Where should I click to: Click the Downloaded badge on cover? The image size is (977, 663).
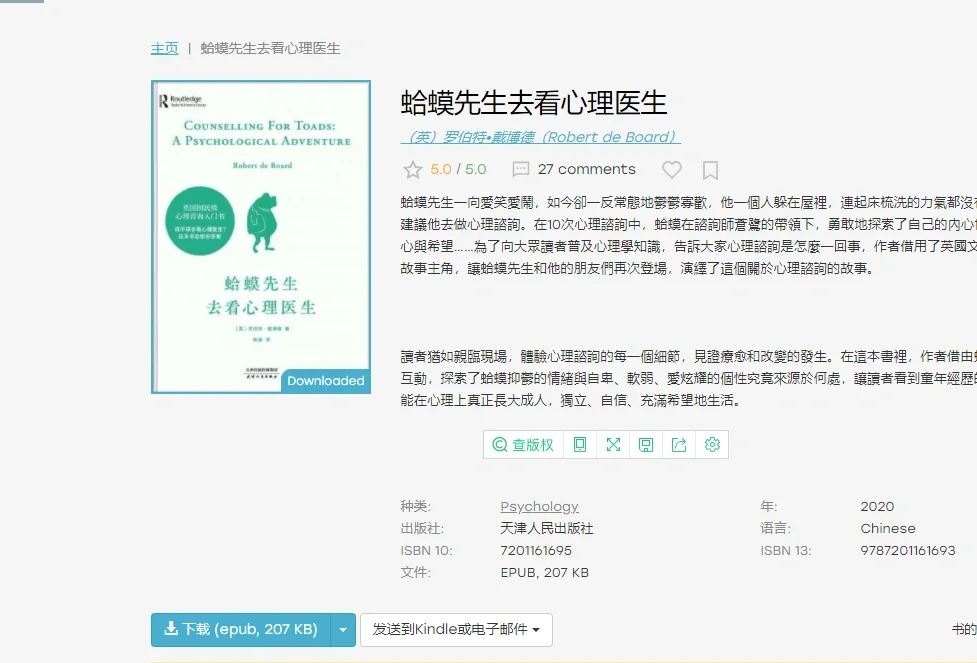(326, 381)
